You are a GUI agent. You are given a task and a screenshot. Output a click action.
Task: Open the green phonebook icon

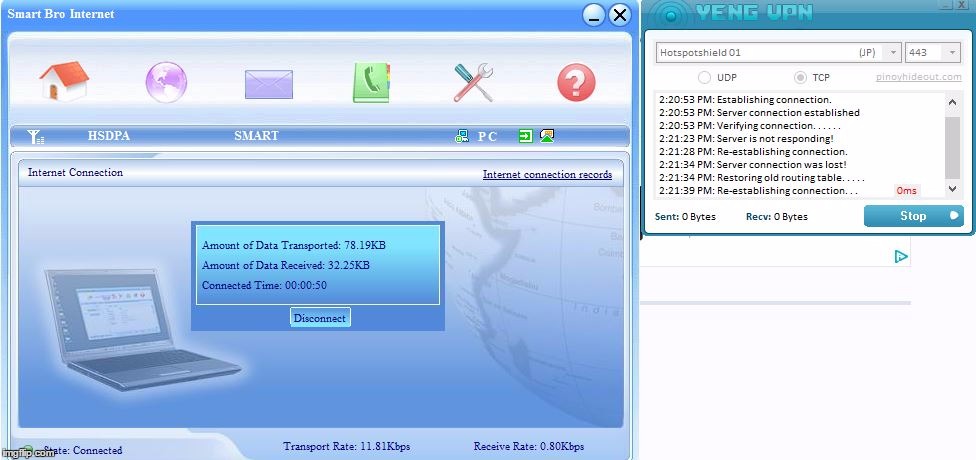pos(371,82)
